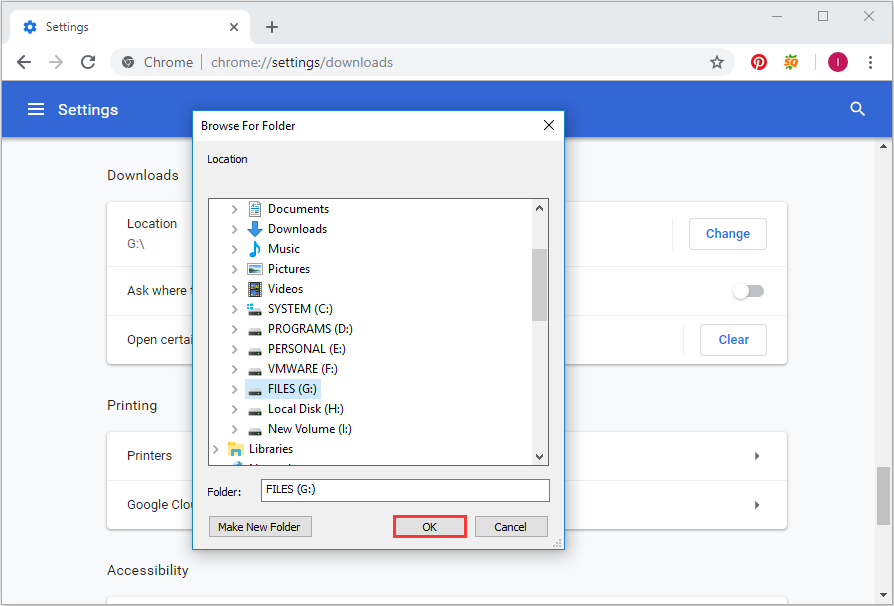Click the Music note icon
Screen dimensions: 894x606
255,249
